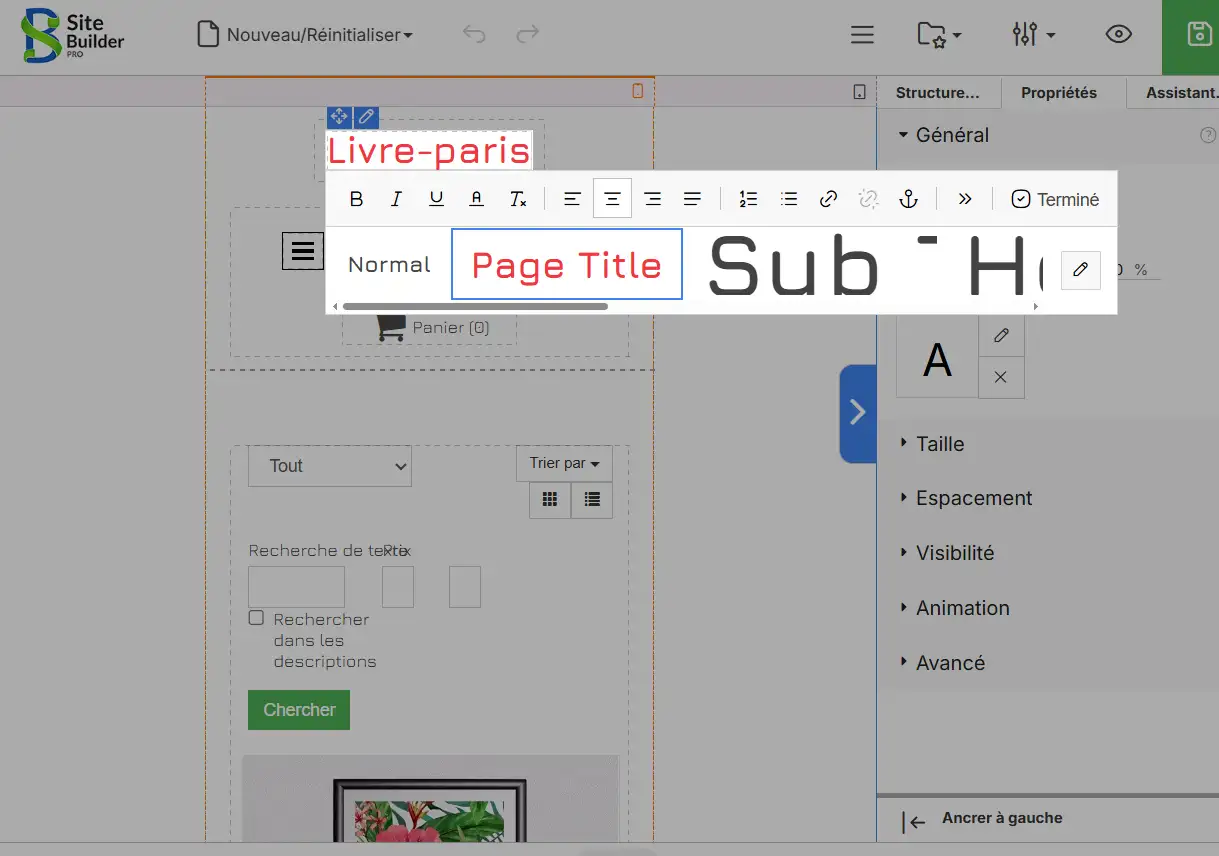Choose the Sub Heading style
The image size is (1219, 856).
pyautogui.click(x=874, y=264)
